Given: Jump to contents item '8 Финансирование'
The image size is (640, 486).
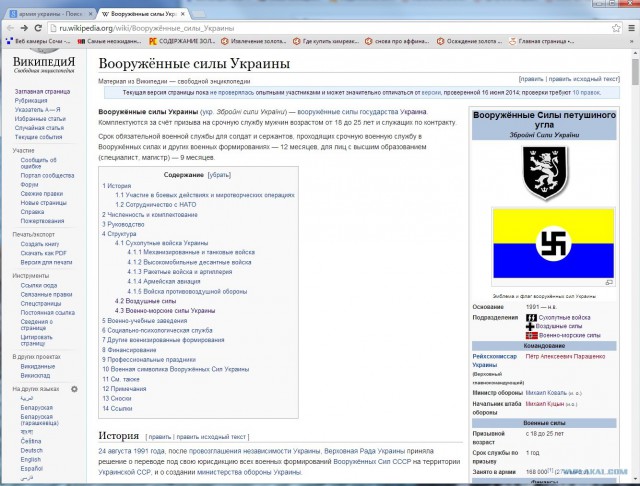Looking at the screenshot, I should coord(129,350).
